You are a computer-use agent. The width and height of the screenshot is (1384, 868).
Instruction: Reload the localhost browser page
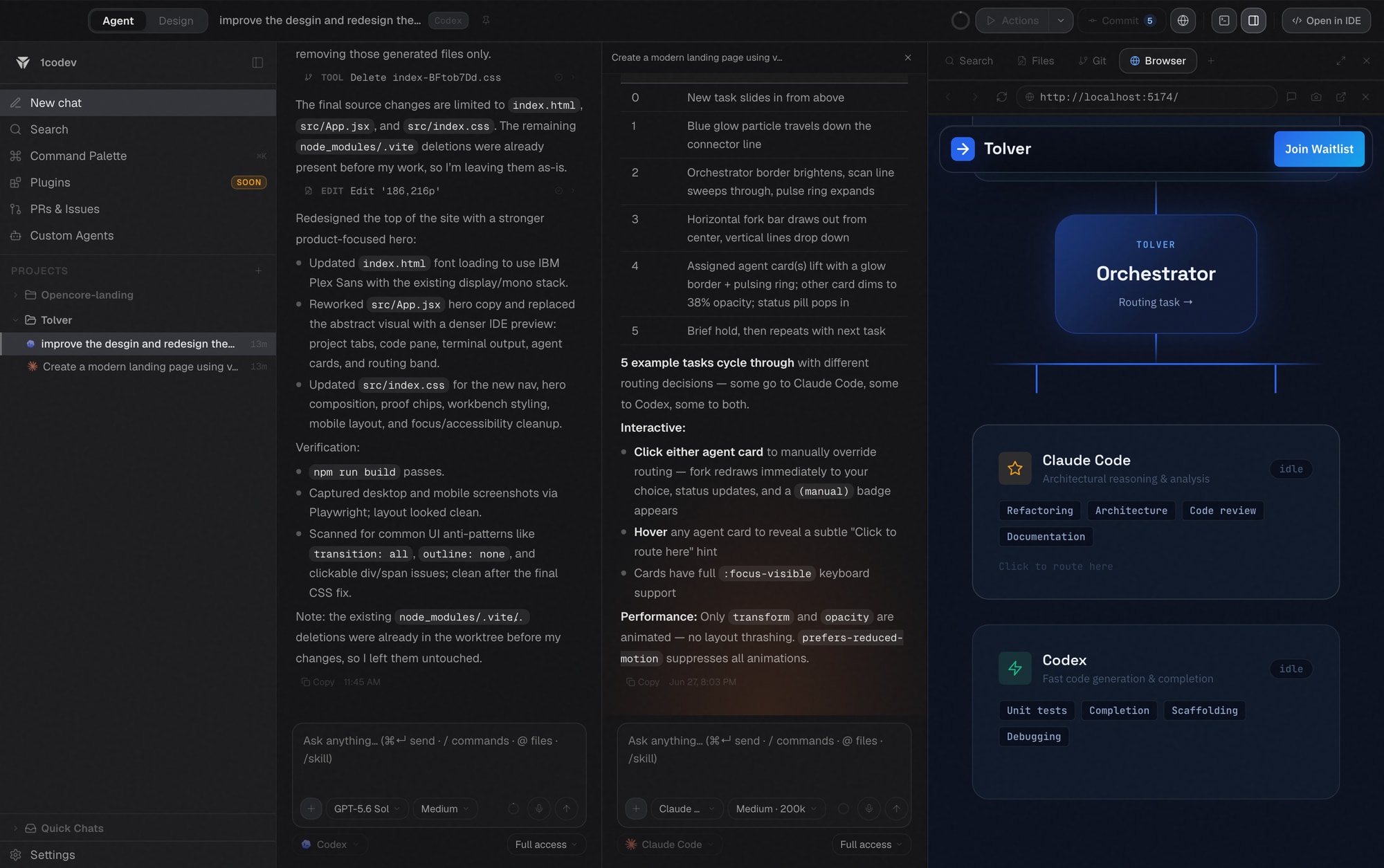[1001, 98]
